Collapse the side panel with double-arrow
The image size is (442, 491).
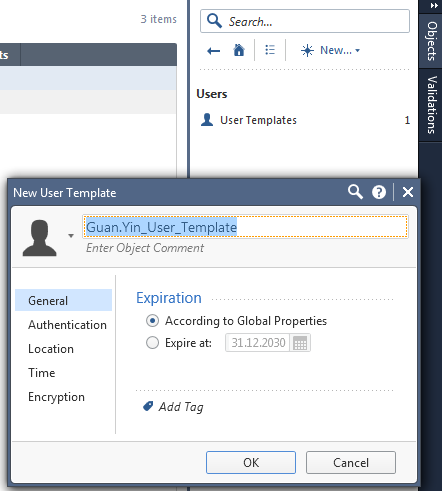[434, 5]
